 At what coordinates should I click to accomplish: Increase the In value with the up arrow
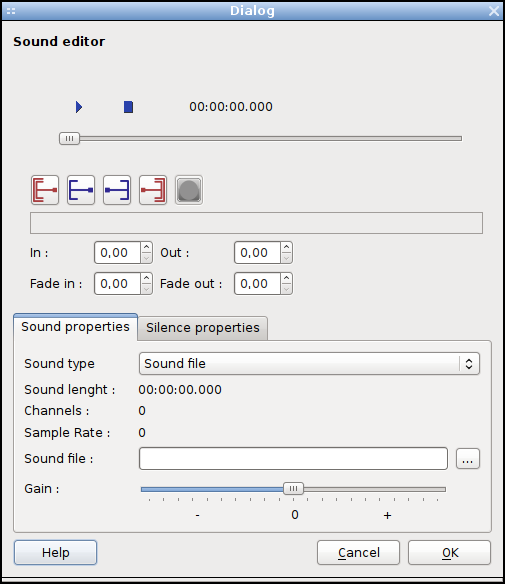(146, 247)
